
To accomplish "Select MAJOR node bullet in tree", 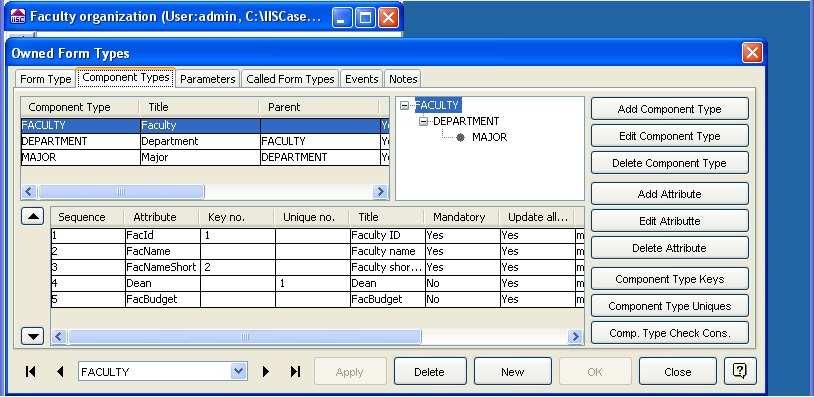I will pos(460,138).
